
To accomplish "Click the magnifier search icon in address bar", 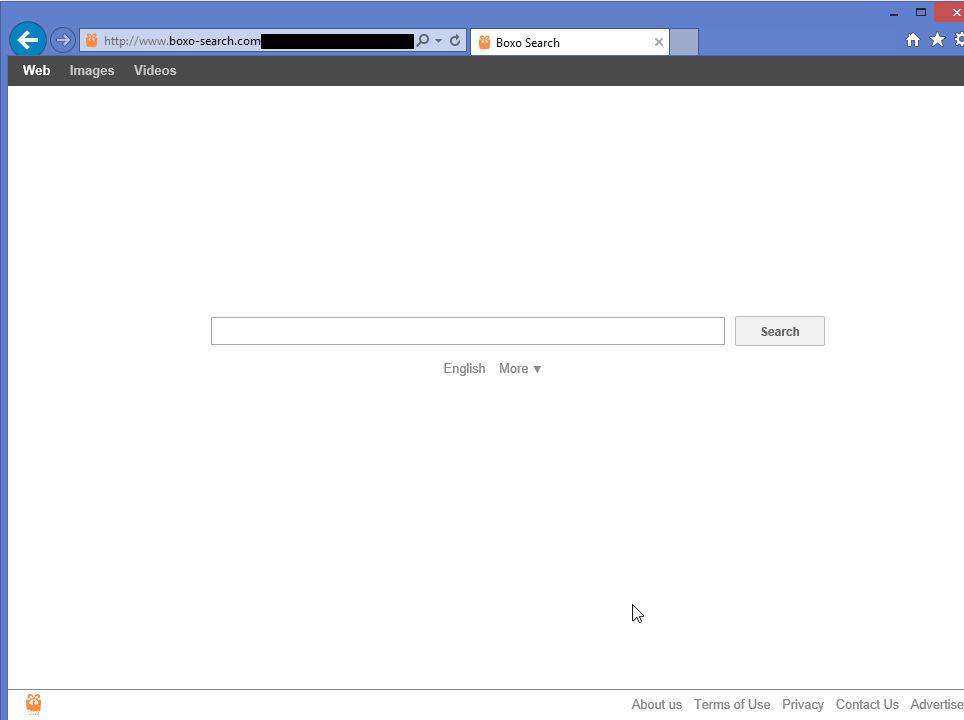I will point(423,41).
